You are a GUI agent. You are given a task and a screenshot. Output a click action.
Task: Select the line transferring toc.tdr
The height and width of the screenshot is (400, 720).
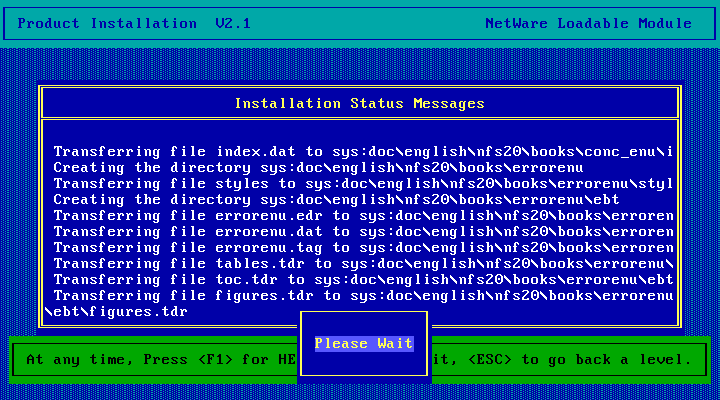point(363,280)
